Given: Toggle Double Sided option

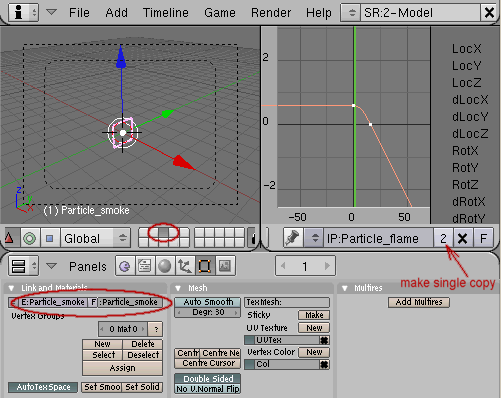Looking at the screenshot, I should tap(208, 379).
